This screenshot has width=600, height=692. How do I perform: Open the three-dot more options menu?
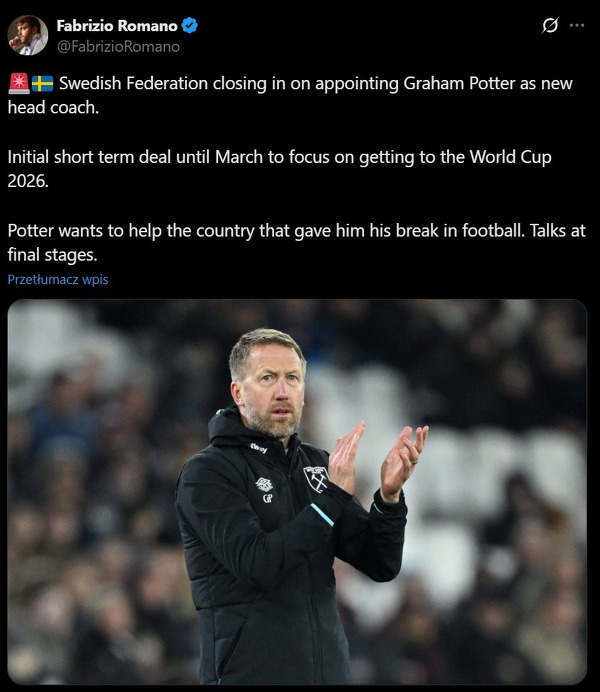click(577, 26)
